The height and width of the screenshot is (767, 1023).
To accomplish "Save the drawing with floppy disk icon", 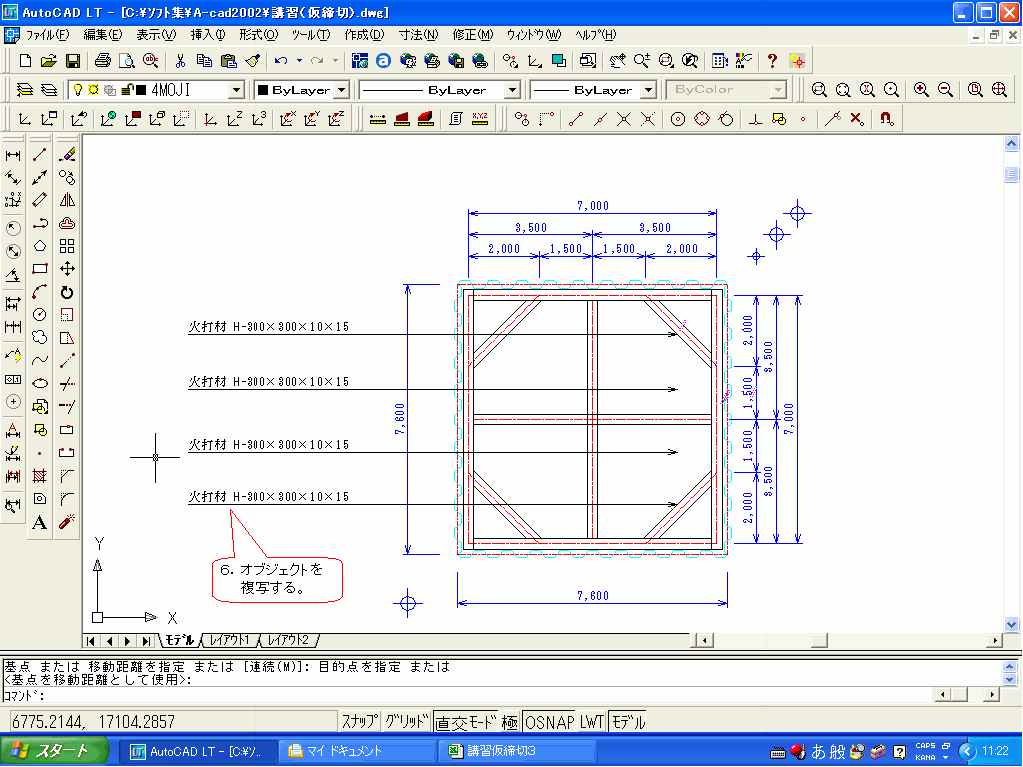I will 72,61.
